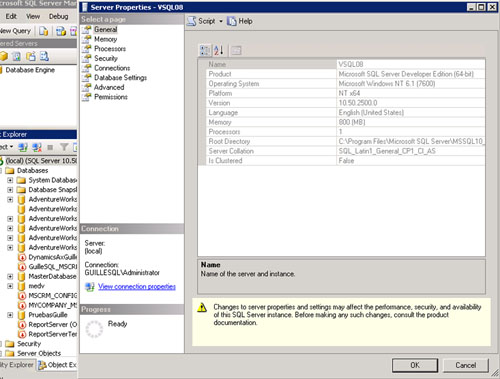Select the Security folder in Object Explorer
500x379 pixels.
click(x=29, y=344)
